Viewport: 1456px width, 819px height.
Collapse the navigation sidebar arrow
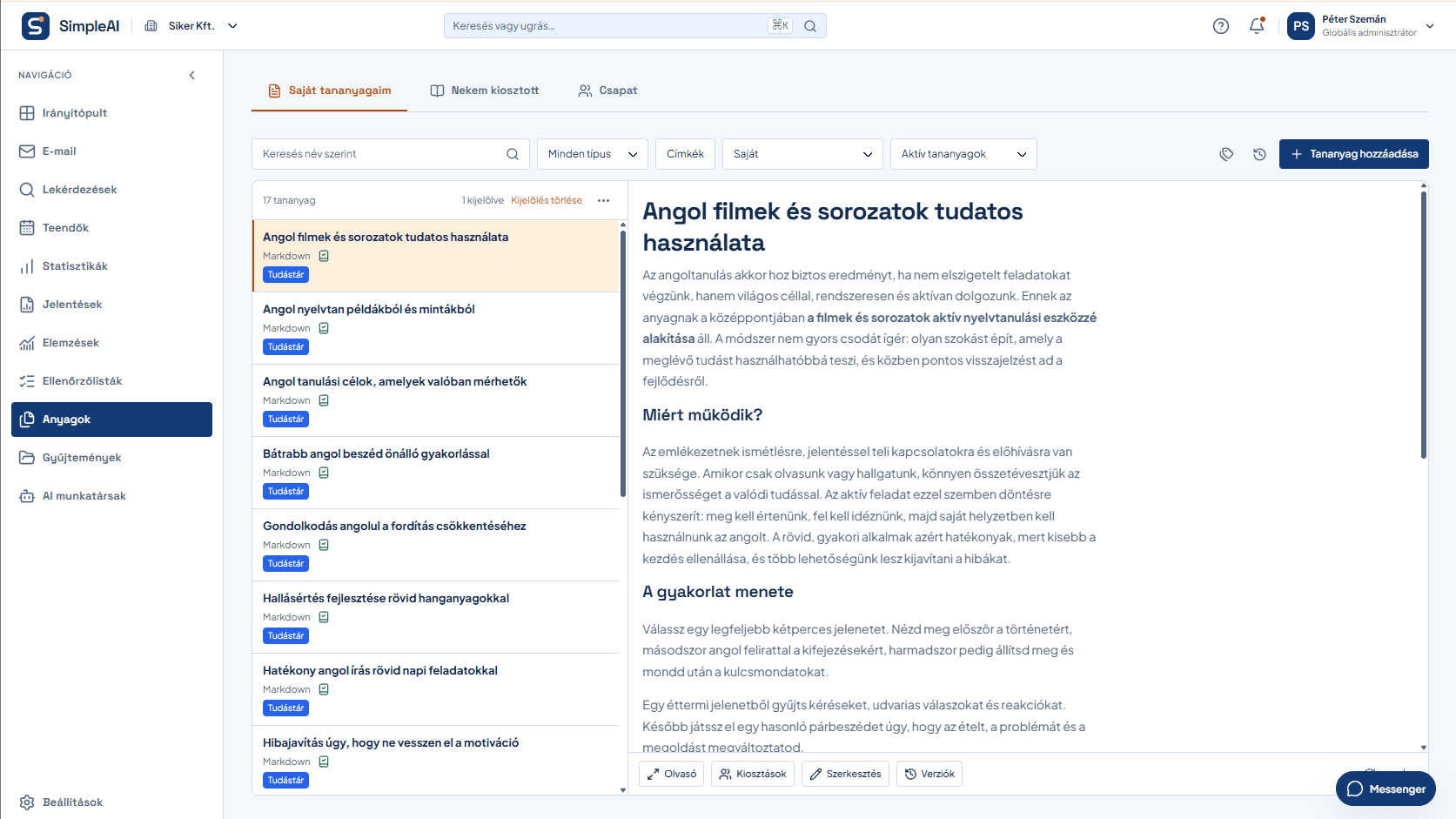click(192, 75)
